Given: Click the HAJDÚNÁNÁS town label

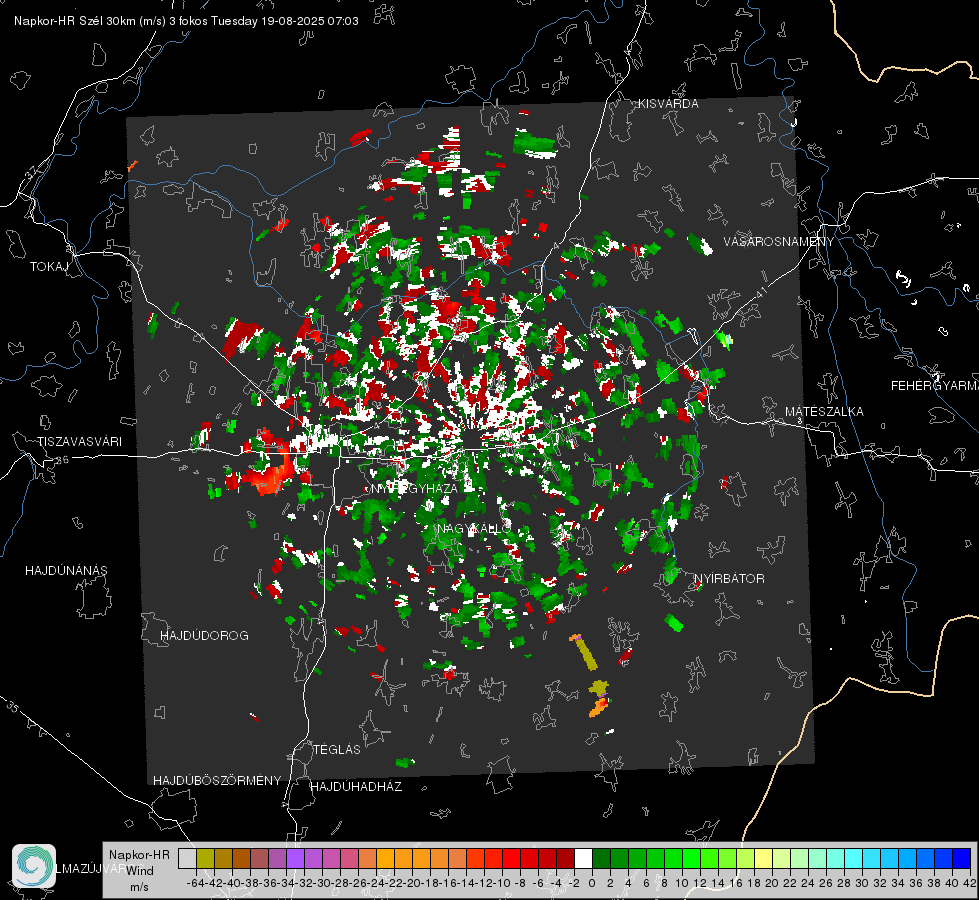Looking at the screenshot, I should click(x=66, y=571).
